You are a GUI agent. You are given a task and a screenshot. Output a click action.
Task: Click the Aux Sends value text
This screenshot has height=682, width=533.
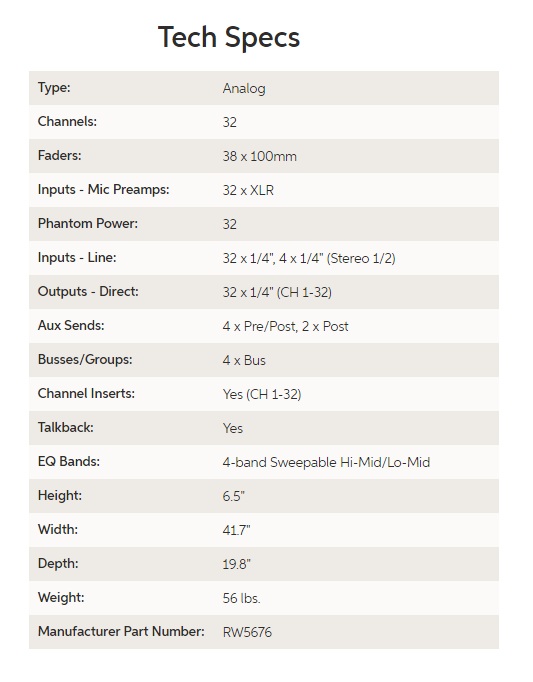pos(285,326)
